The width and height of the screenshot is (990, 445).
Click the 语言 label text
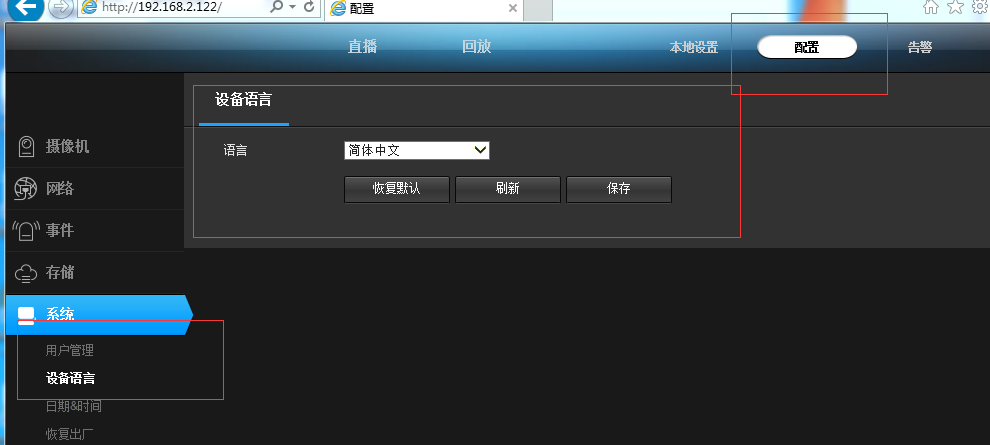[x=236, y=151]
